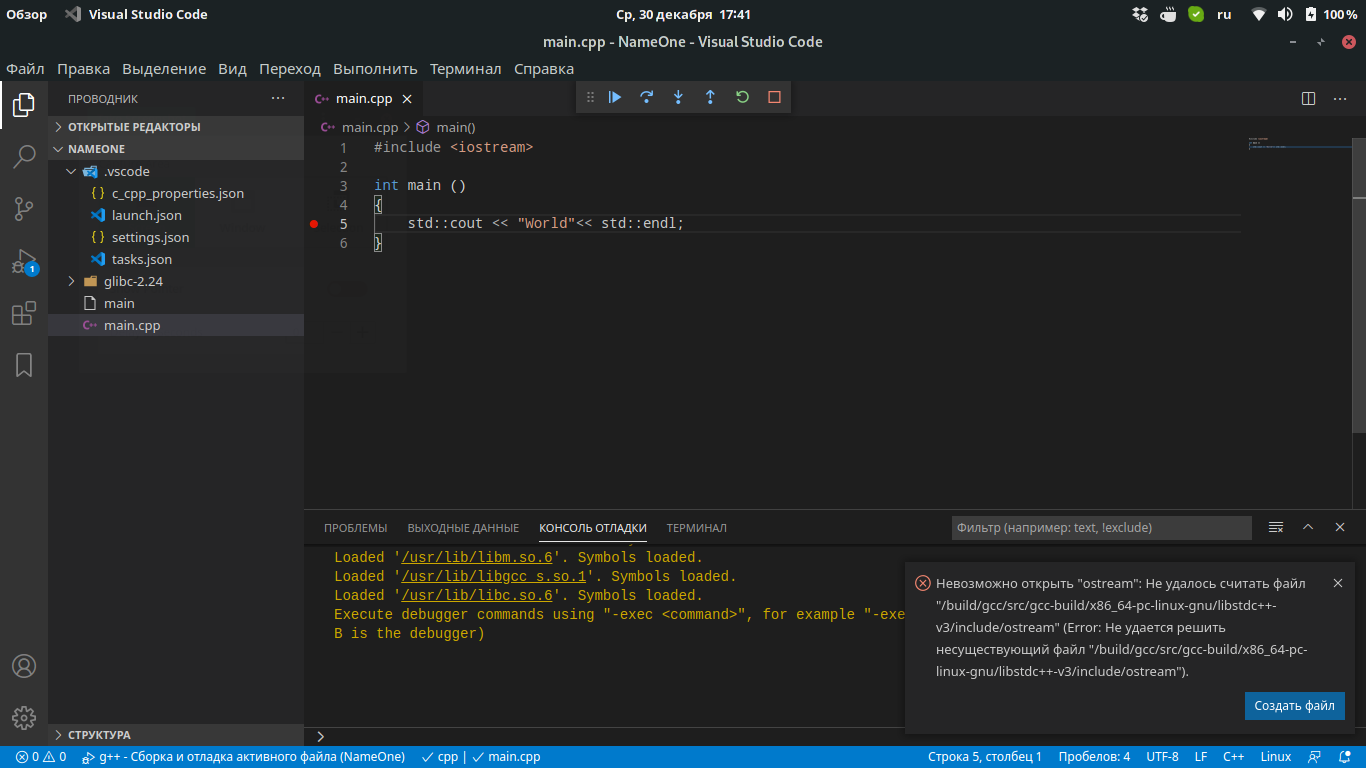Switch to the Problems panel tab
The width and height of the screenshot is (1366, 768).
[x=355, y=527]
